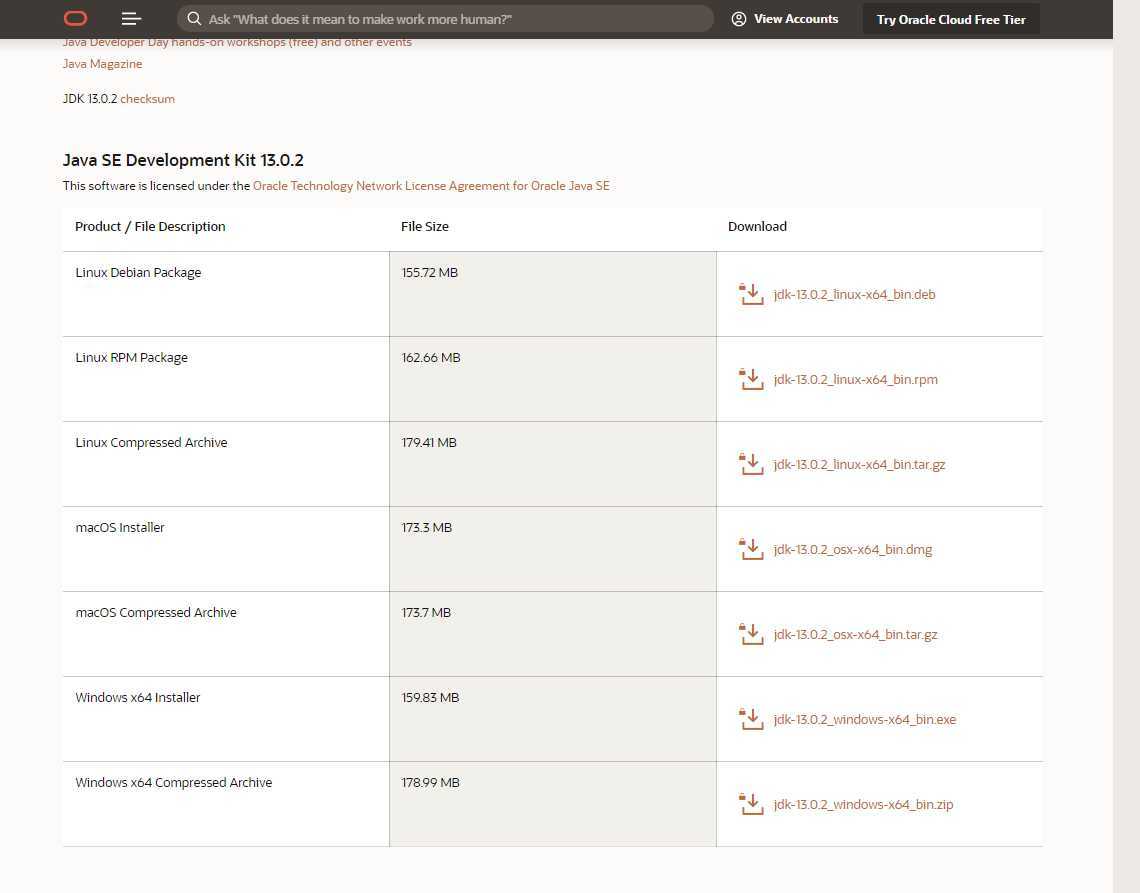
Task: Click the '155.72 MB' file size
Action: pos(430,273)
